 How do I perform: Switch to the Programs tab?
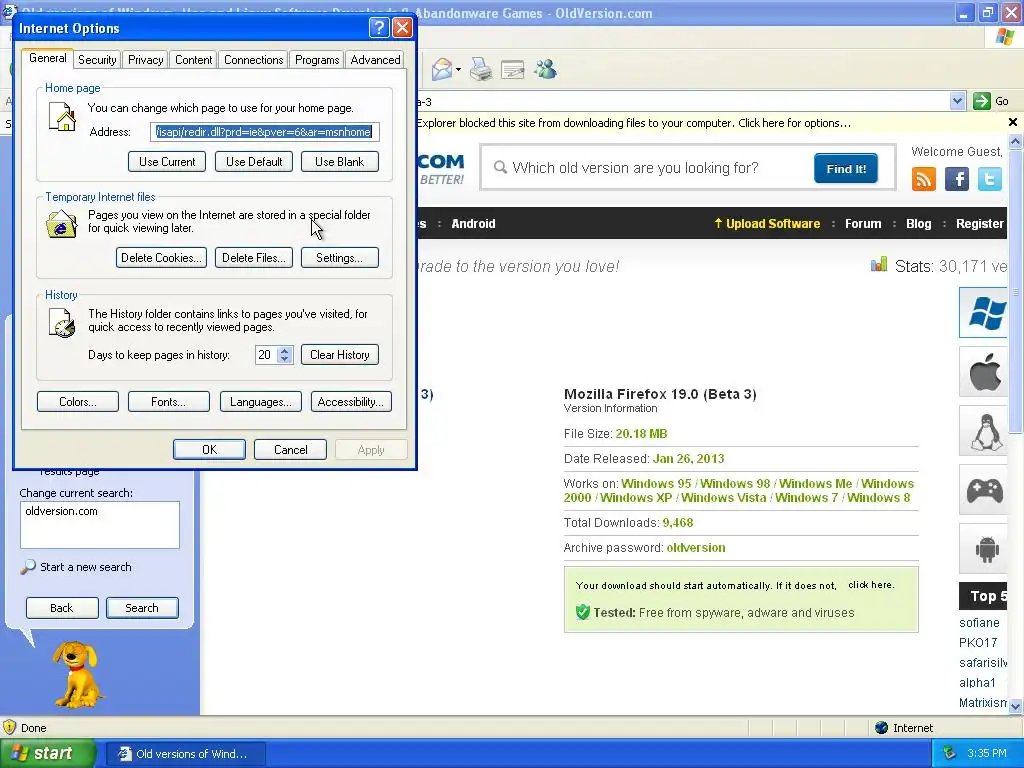317,59
